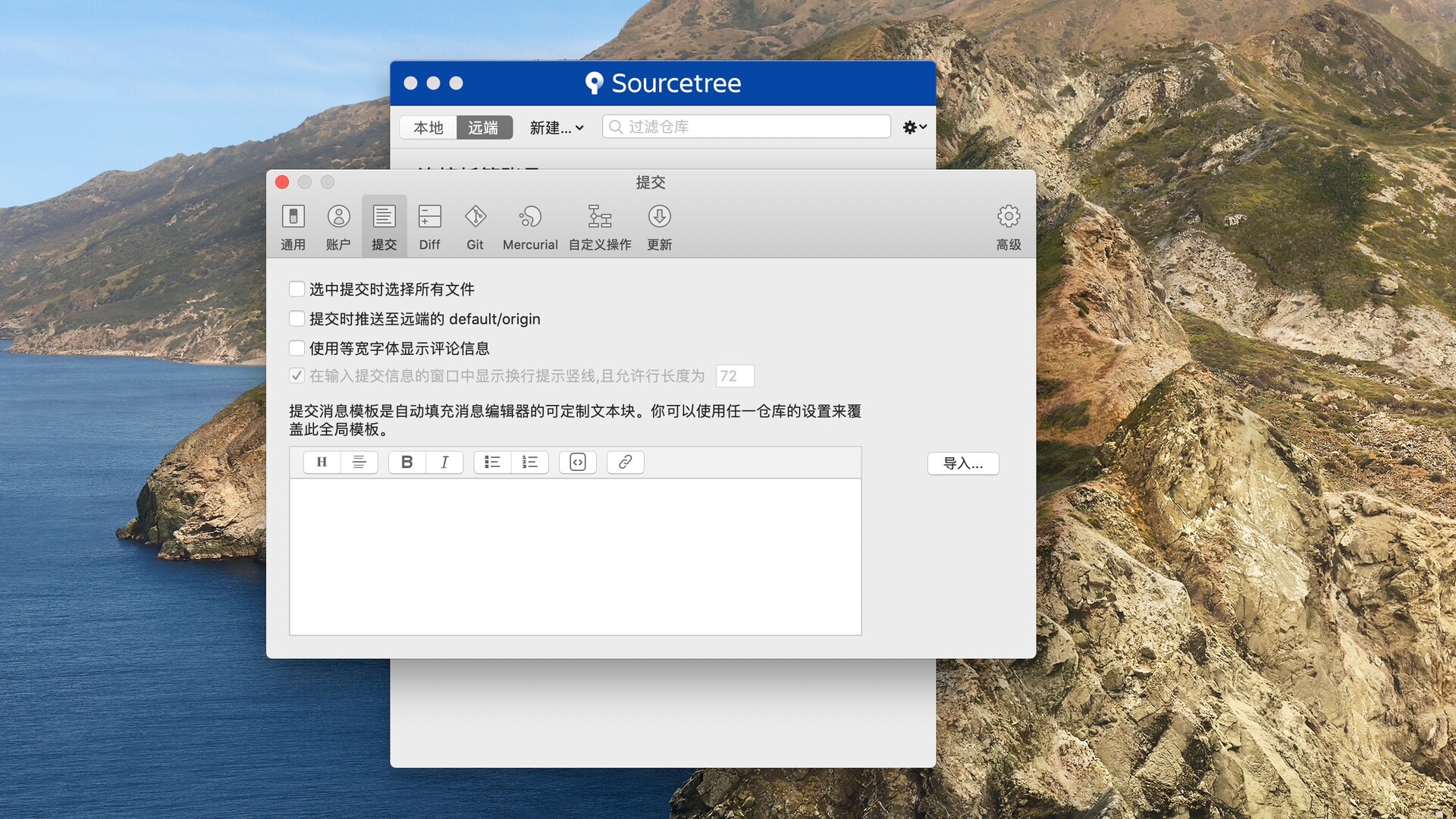The image size is (1456, 819).
Task: Open the 更新 (Updates) preferences pane
Action: click(x=659, y=227)
